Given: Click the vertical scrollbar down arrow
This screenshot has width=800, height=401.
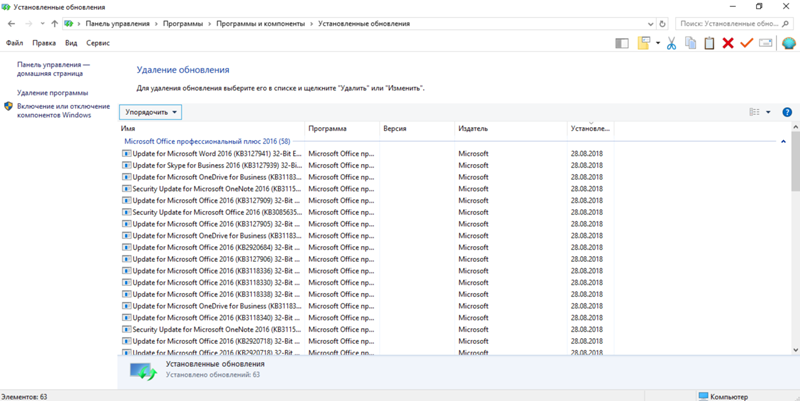Looking at the screenshot, I should coord(795,350).
